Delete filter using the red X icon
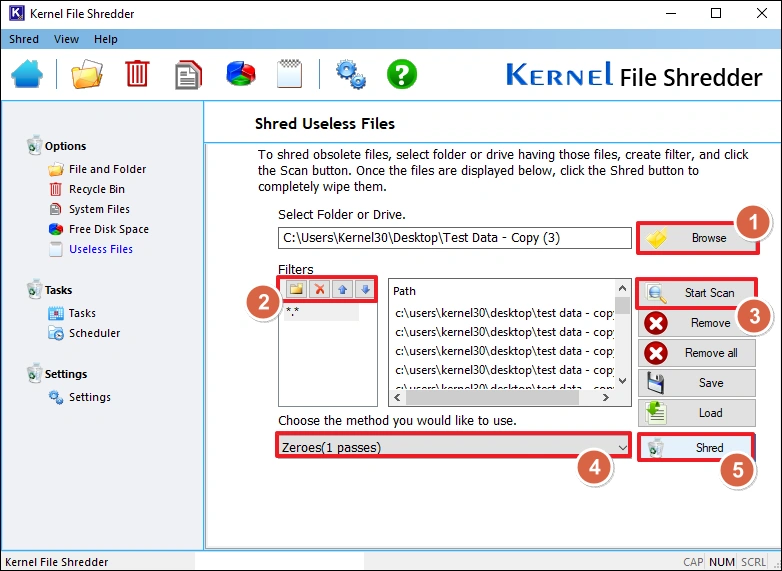This screenshot has width=782, height=571. click(x=320, y=289)
